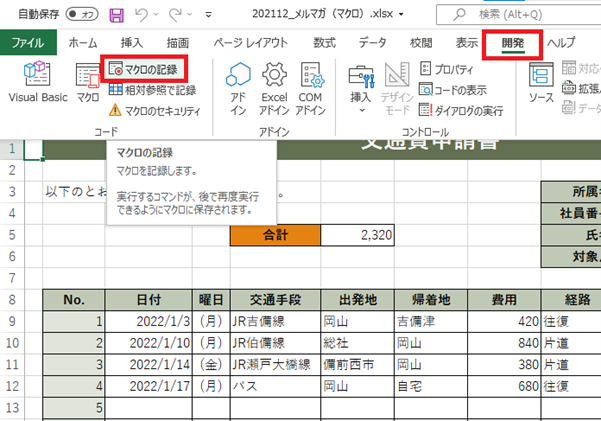Click the 検索 (Alt+Q) search box
Image resolution: width=601 pixels, height=421 pixels.
click(x=519, y=15)
